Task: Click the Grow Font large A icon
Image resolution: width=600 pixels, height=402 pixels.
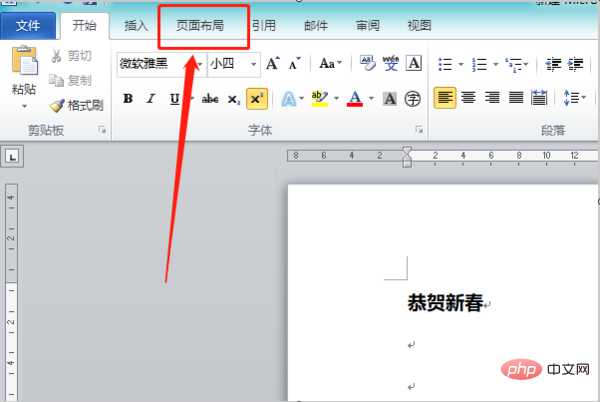Action: coord(273,64)
